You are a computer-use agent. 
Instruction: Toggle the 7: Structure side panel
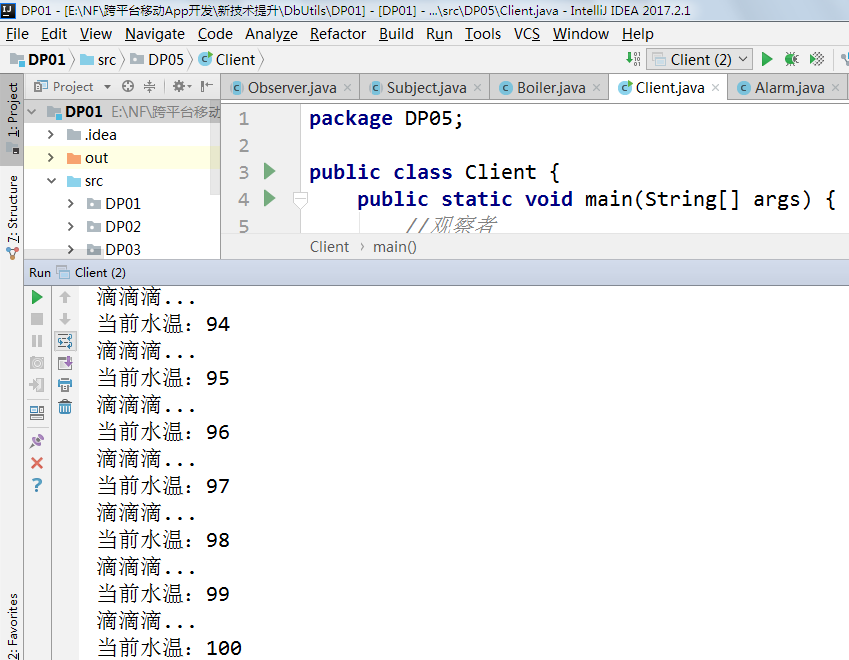pyautogui.click(x=12, y=215)
